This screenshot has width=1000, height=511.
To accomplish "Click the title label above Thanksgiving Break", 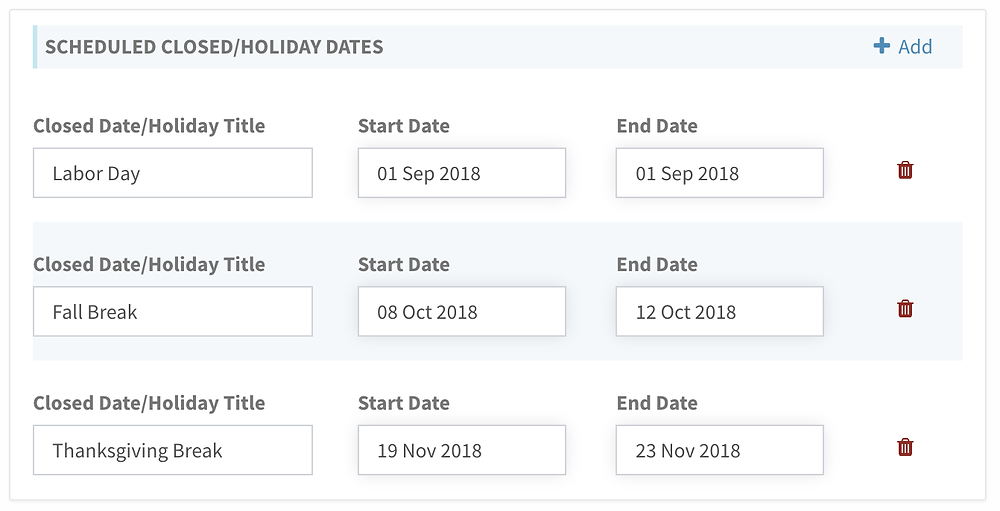I will [149, 403].
